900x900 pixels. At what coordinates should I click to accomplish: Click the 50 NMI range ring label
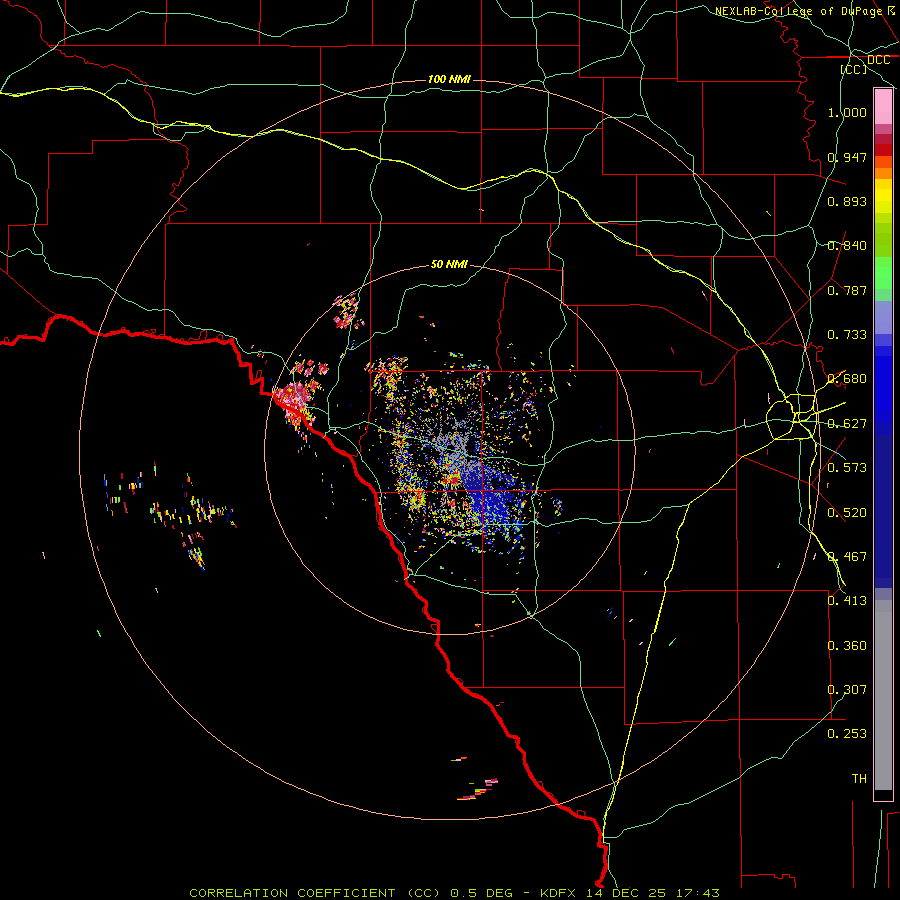[x=449, y=265]
